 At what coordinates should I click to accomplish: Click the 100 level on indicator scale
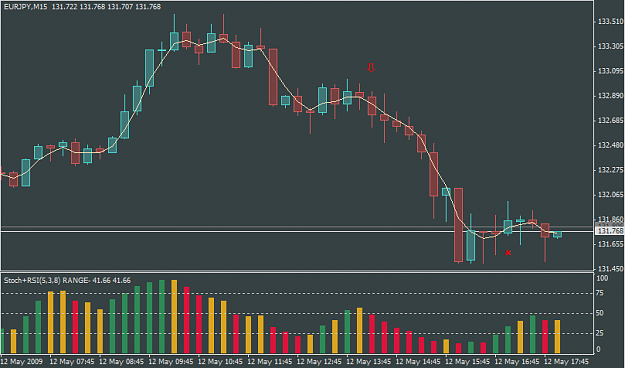click(602, 278)
